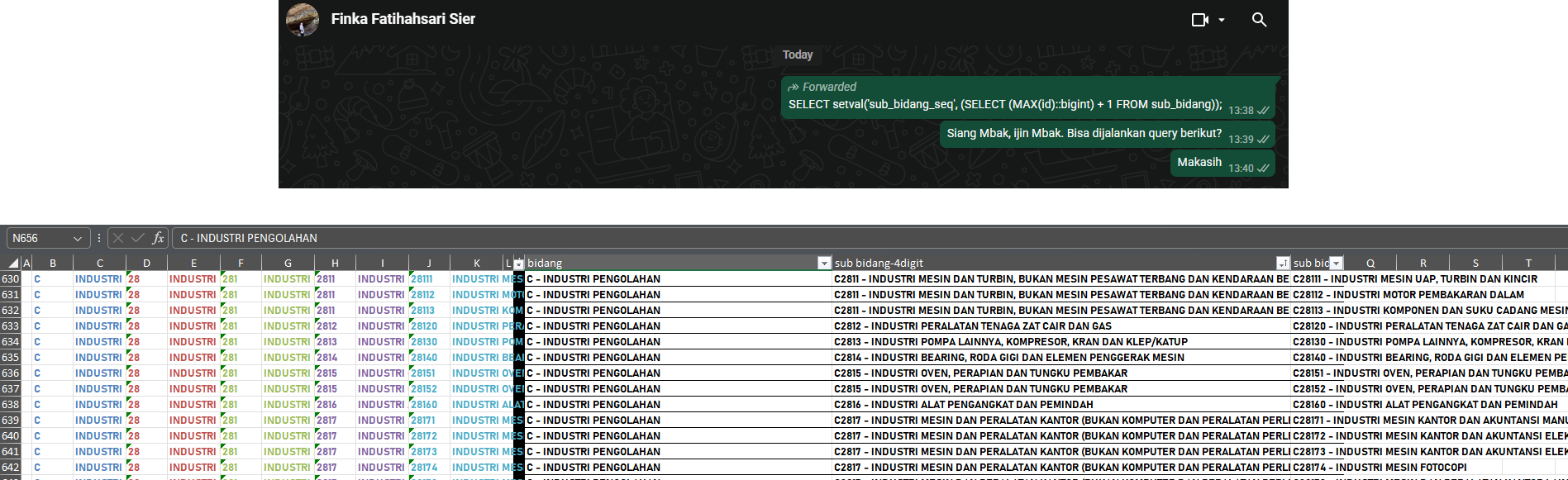Expand the Name Box dropdown
1568x480 pixels.
[78, 239]
